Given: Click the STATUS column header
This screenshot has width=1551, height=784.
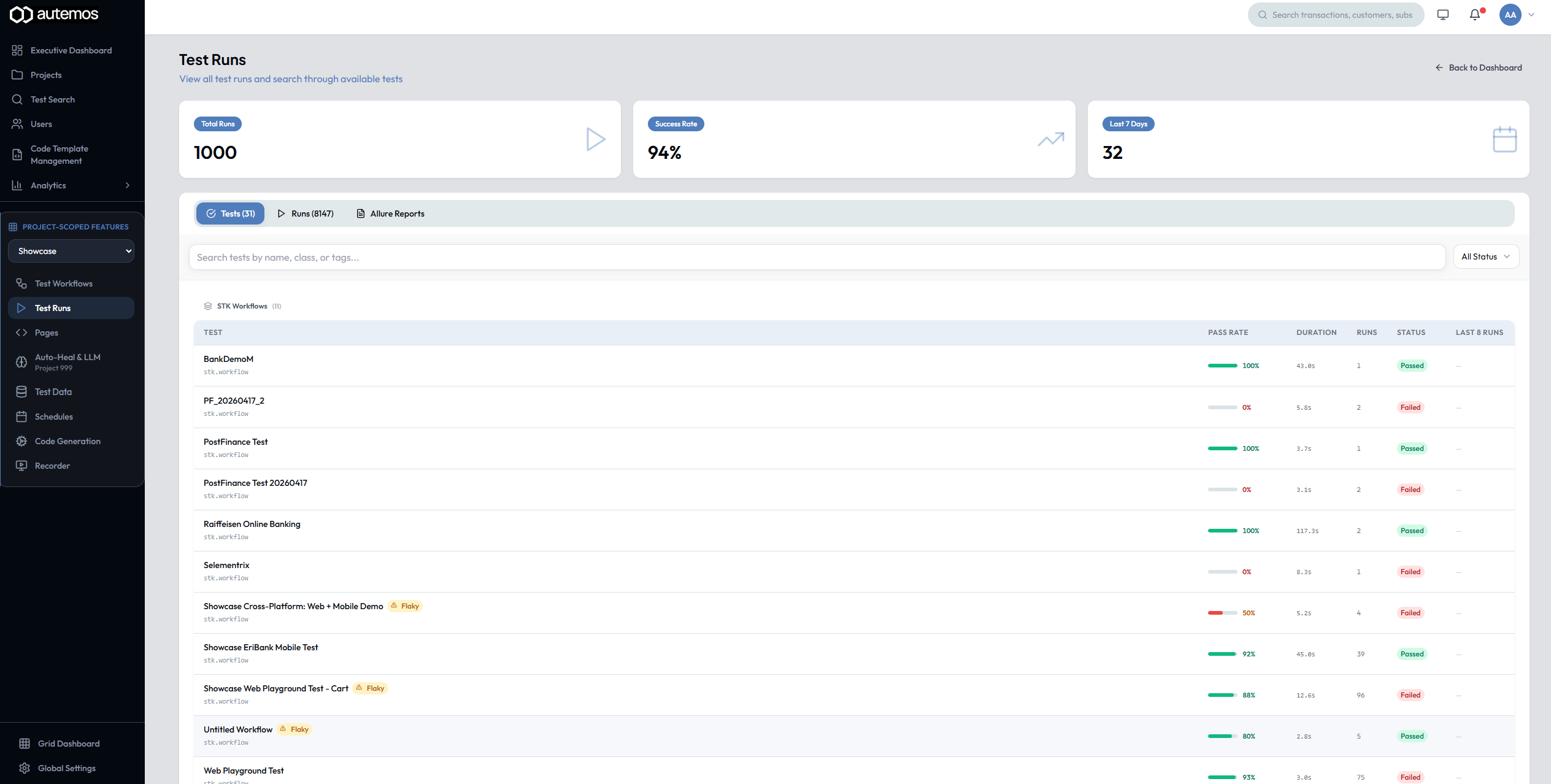Looking at the screenshot, I should (x=1411, y=332).
